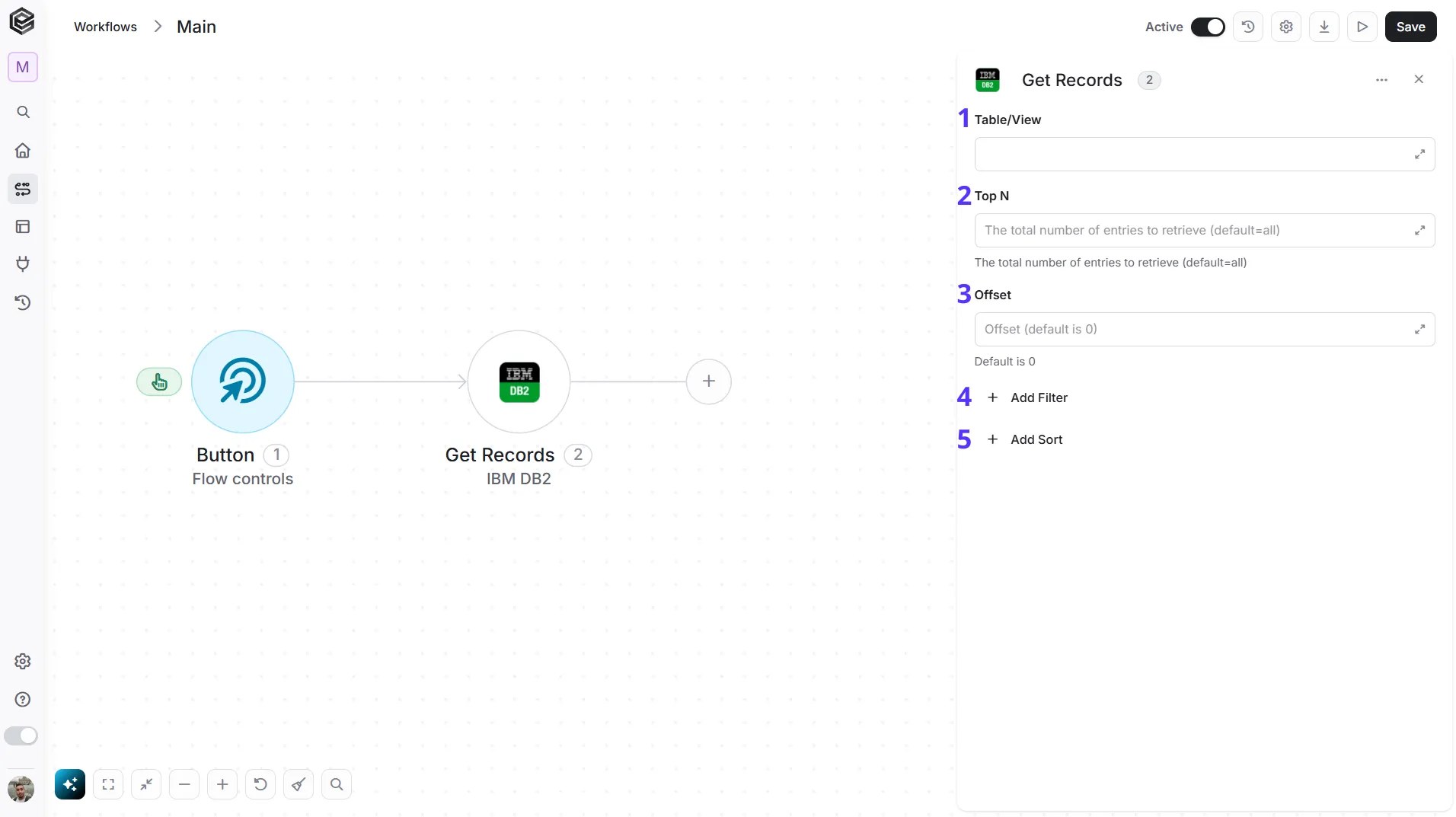Run the workflow with play icon
The height and width of the screenshot is (817, 1456).
1362,27
